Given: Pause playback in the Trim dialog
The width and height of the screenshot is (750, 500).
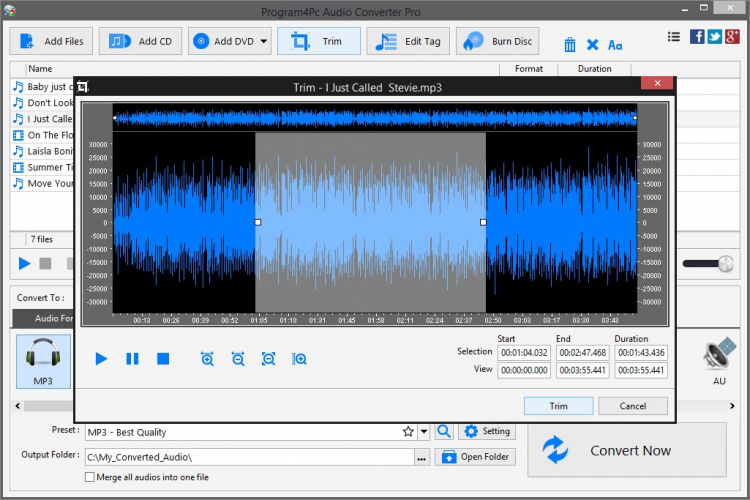Looking at the screenshot, I should [132, 358].
